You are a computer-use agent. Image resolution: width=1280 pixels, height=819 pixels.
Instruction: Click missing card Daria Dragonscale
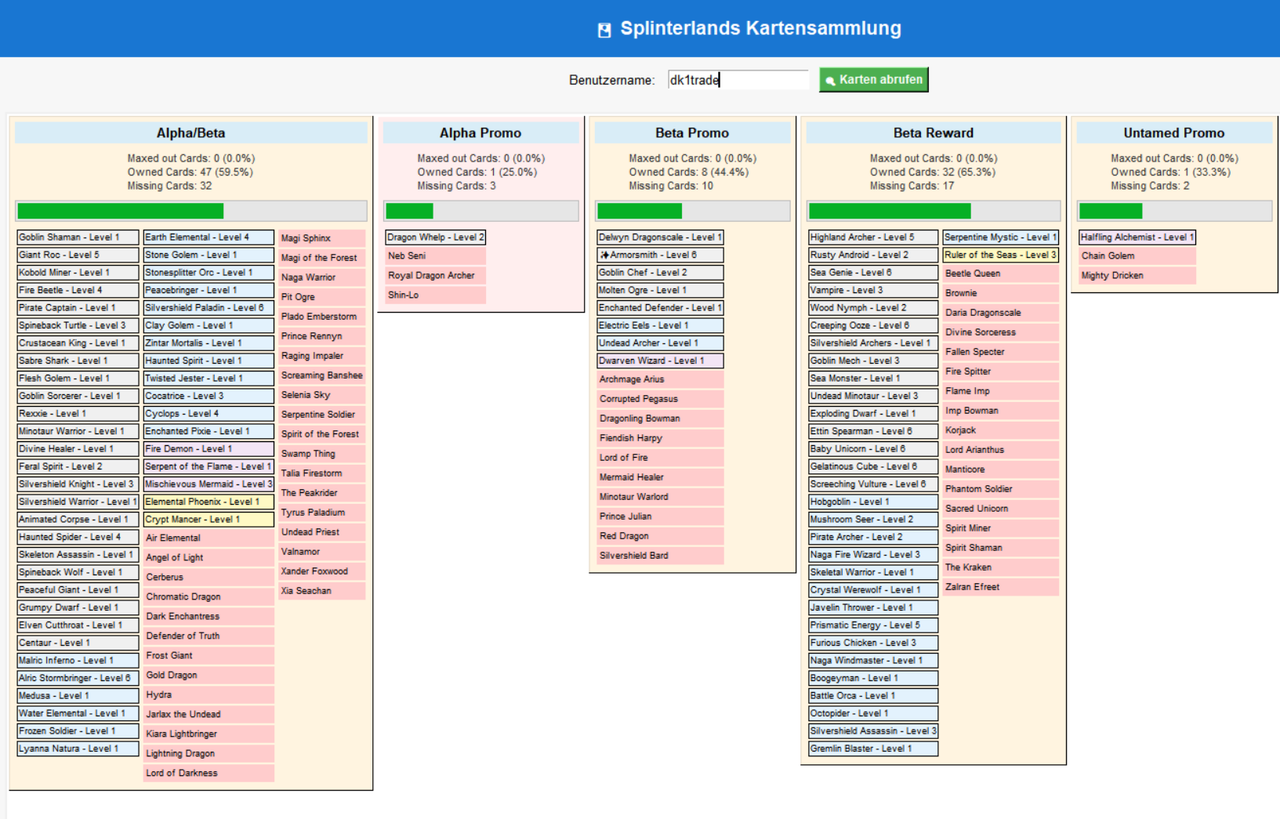[1001, 313]
